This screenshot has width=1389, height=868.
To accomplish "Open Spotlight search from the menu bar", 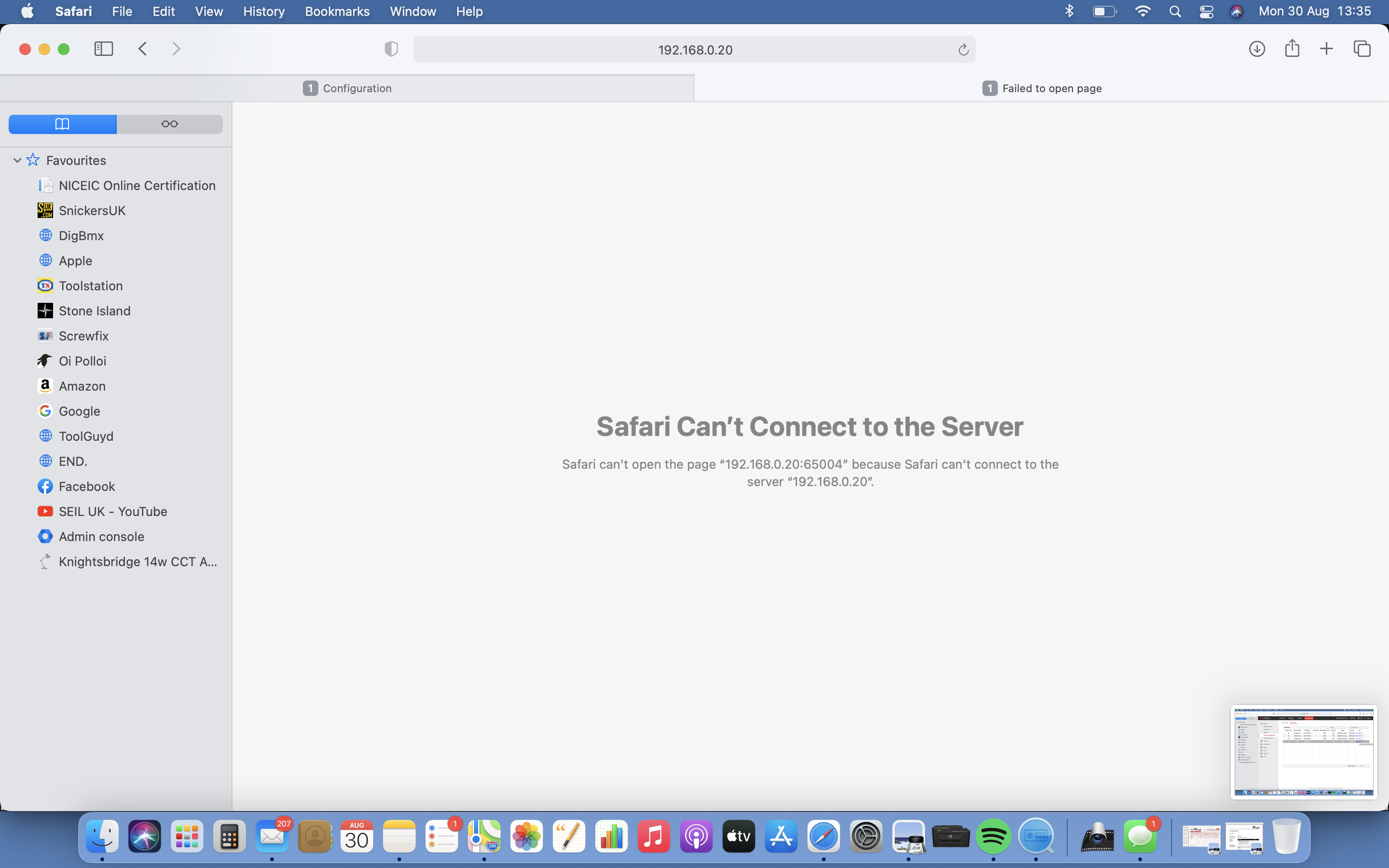I will click(1174, 11).
